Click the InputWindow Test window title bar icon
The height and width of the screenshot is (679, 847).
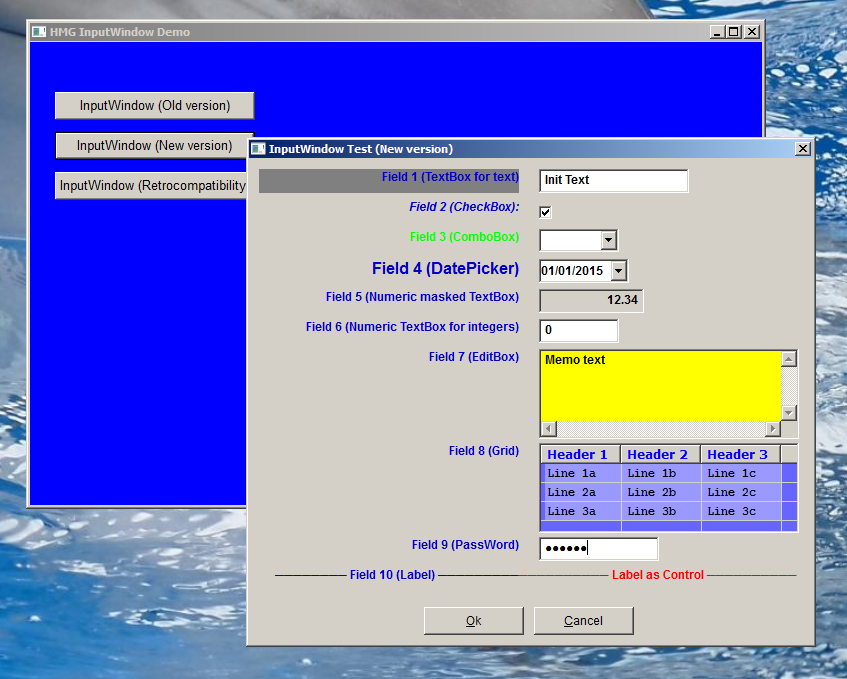[x=257, y=148]
